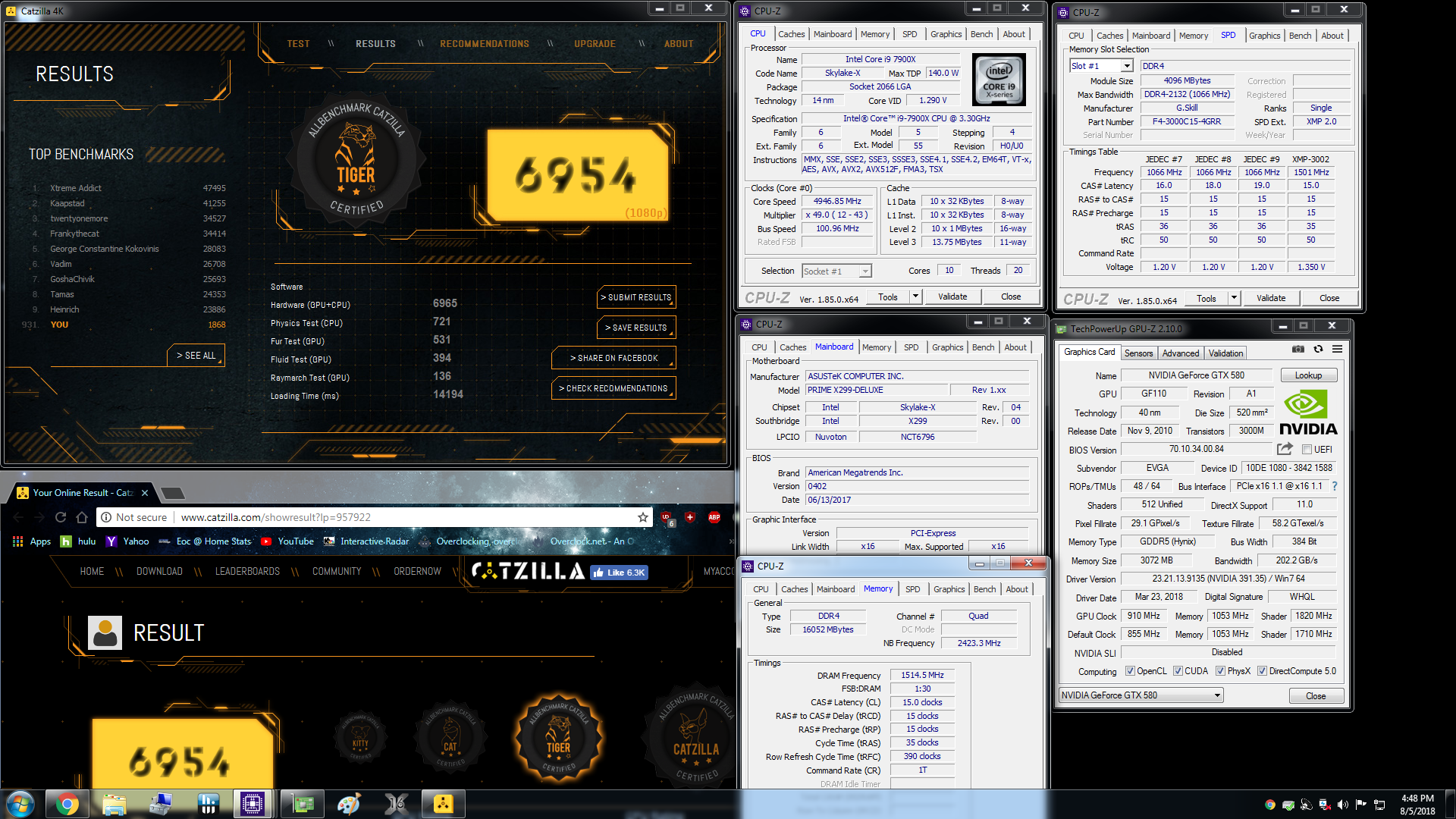This screenshot has height=819, width=1456.
Task: Click SEE ALL top benchmarks button
Action: [x=196, y=356]
